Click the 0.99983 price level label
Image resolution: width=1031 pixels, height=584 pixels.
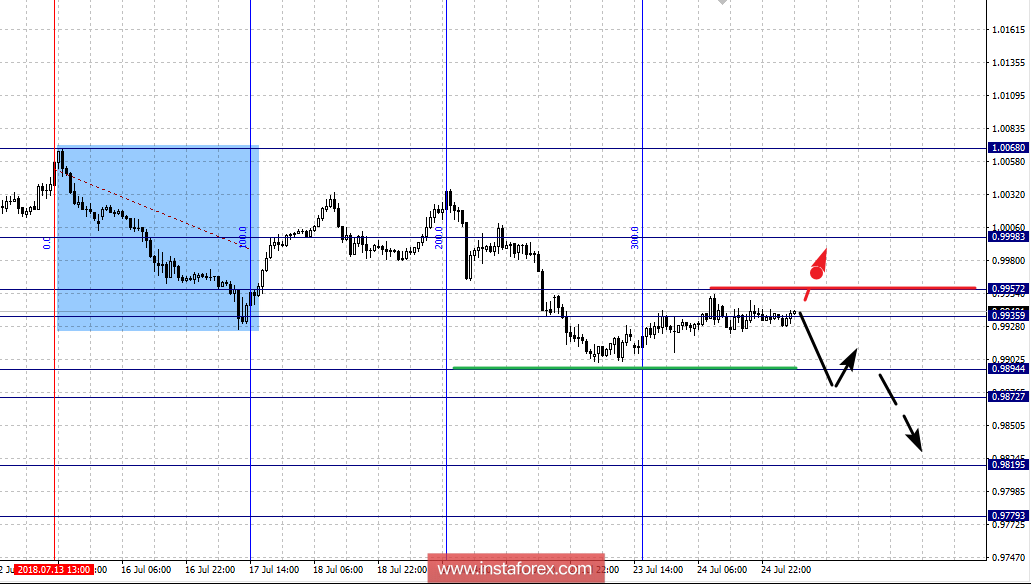coord(1008,237)
